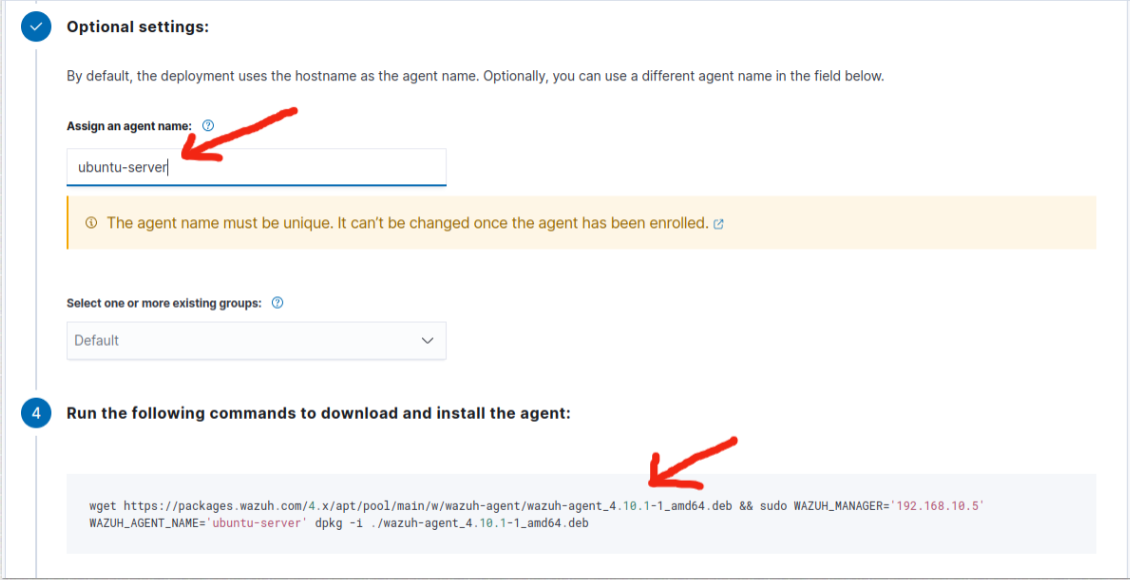Click the wget keyword in code block
Screen dimensions: 1130x580
click(x=103, y=506)
